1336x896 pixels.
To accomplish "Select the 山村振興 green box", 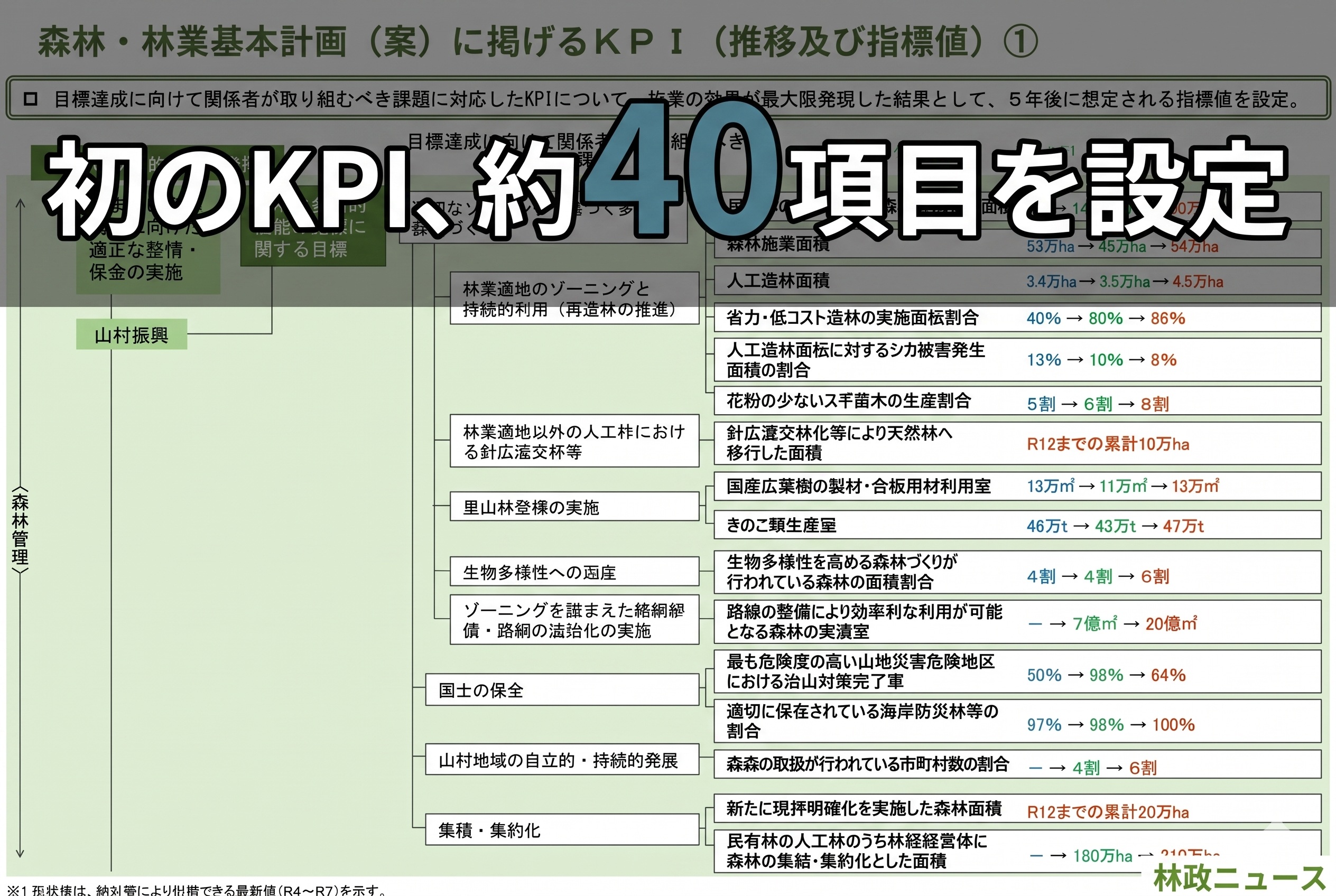I will point(132,335).
